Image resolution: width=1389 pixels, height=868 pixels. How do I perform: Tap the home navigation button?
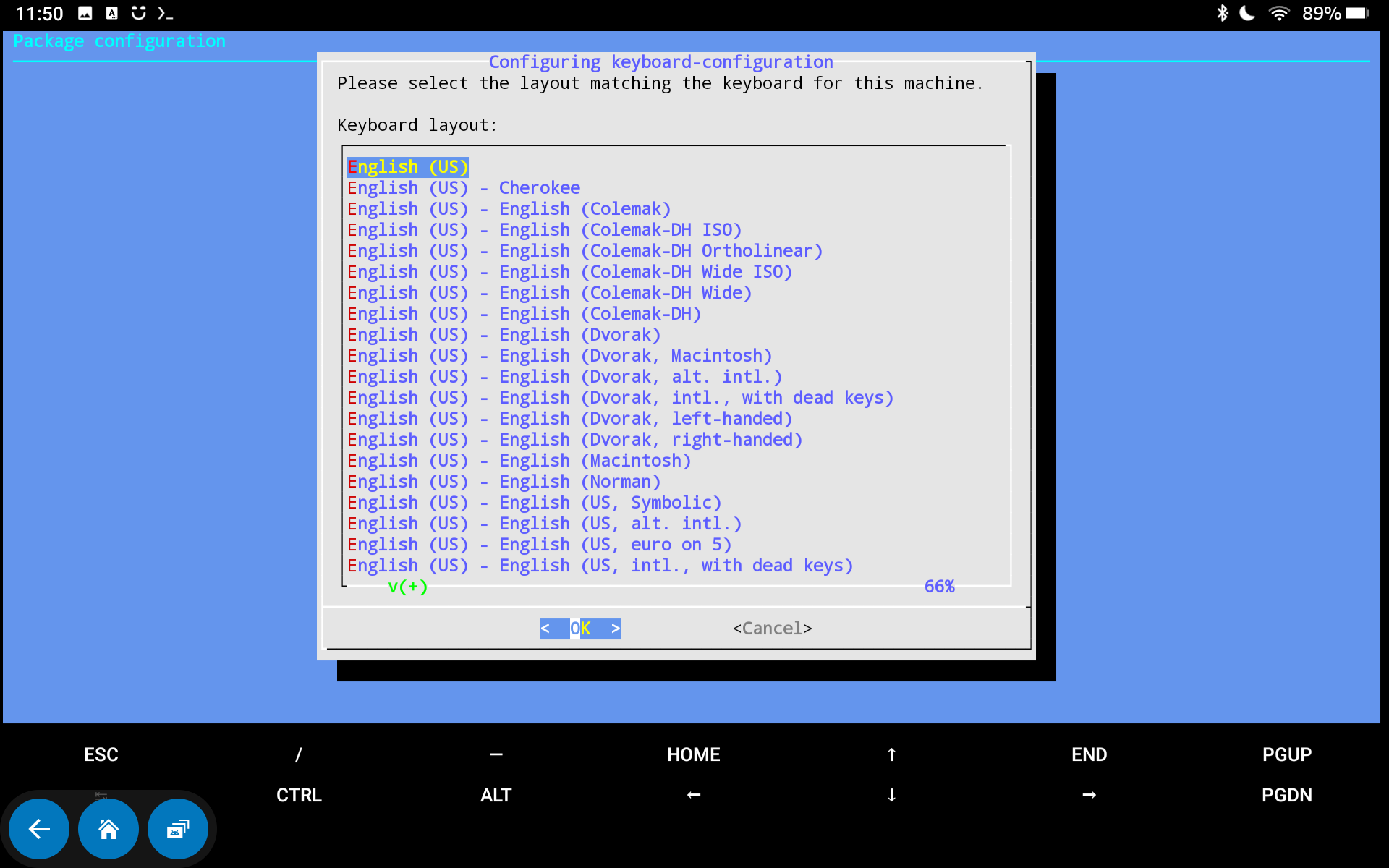tap(109, 829)
